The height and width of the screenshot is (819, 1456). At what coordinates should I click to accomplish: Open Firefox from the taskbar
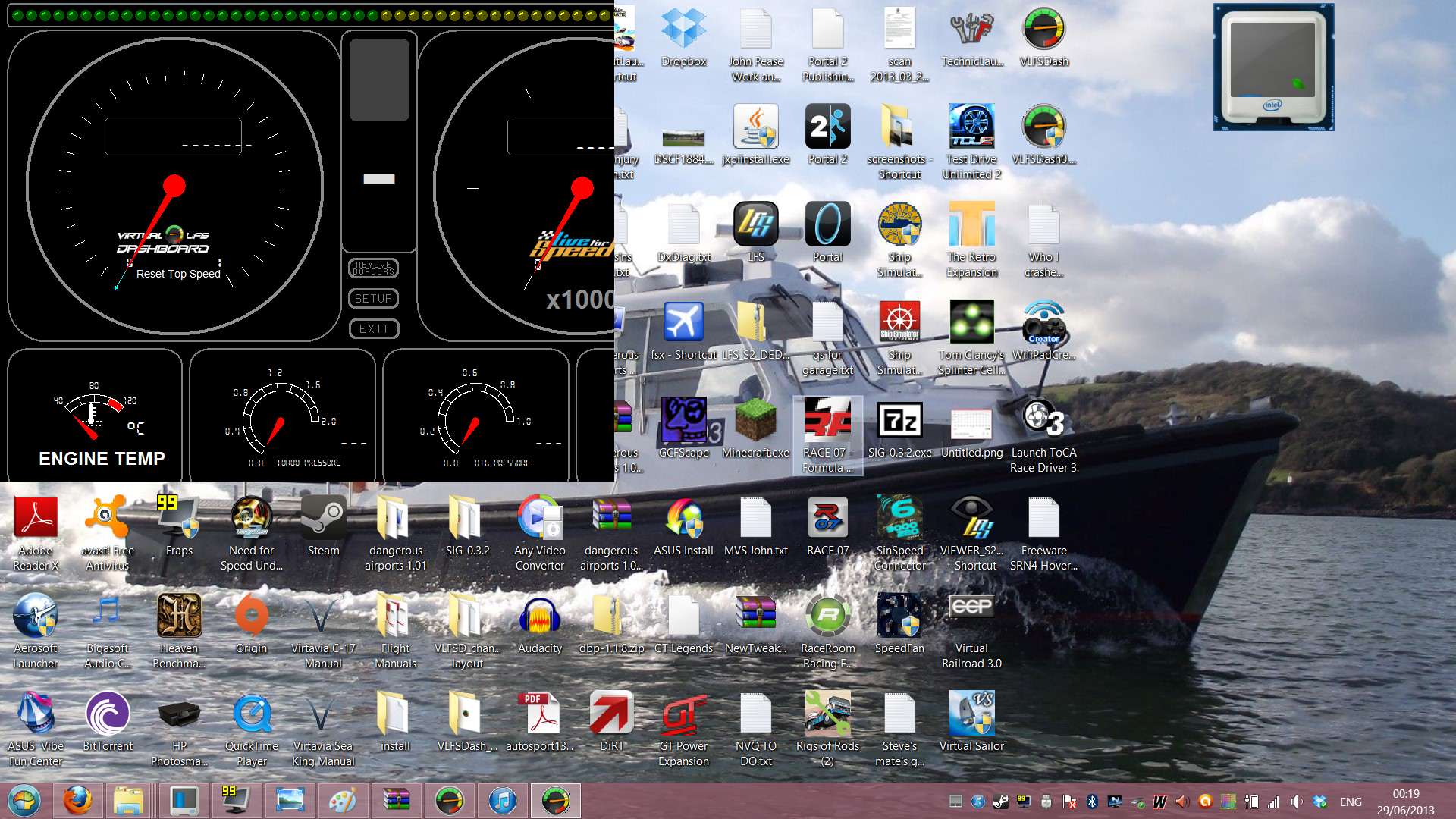pos(77,801)
